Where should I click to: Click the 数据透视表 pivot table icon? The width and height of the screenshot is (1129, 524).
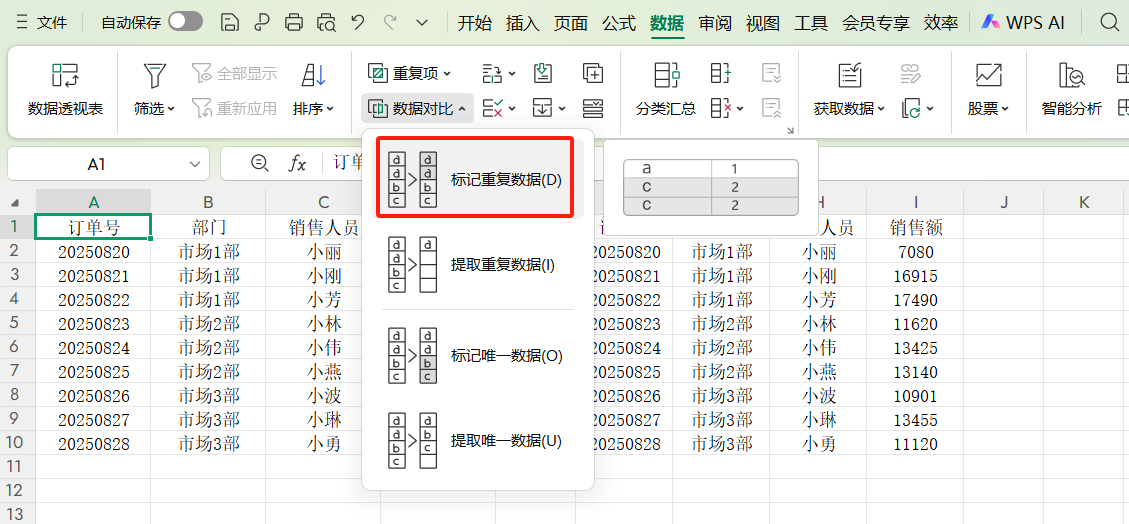point(66,75)
